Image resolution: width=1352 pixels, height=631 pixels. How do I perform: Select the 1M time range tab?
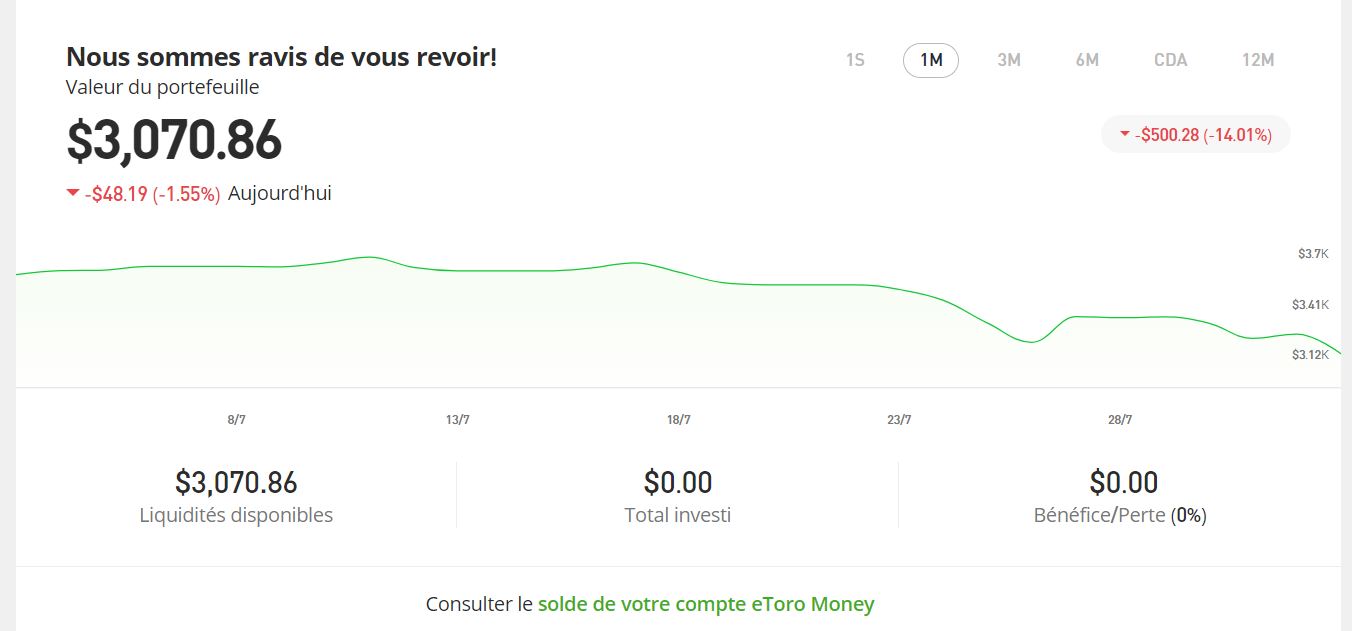pos(931,60)
